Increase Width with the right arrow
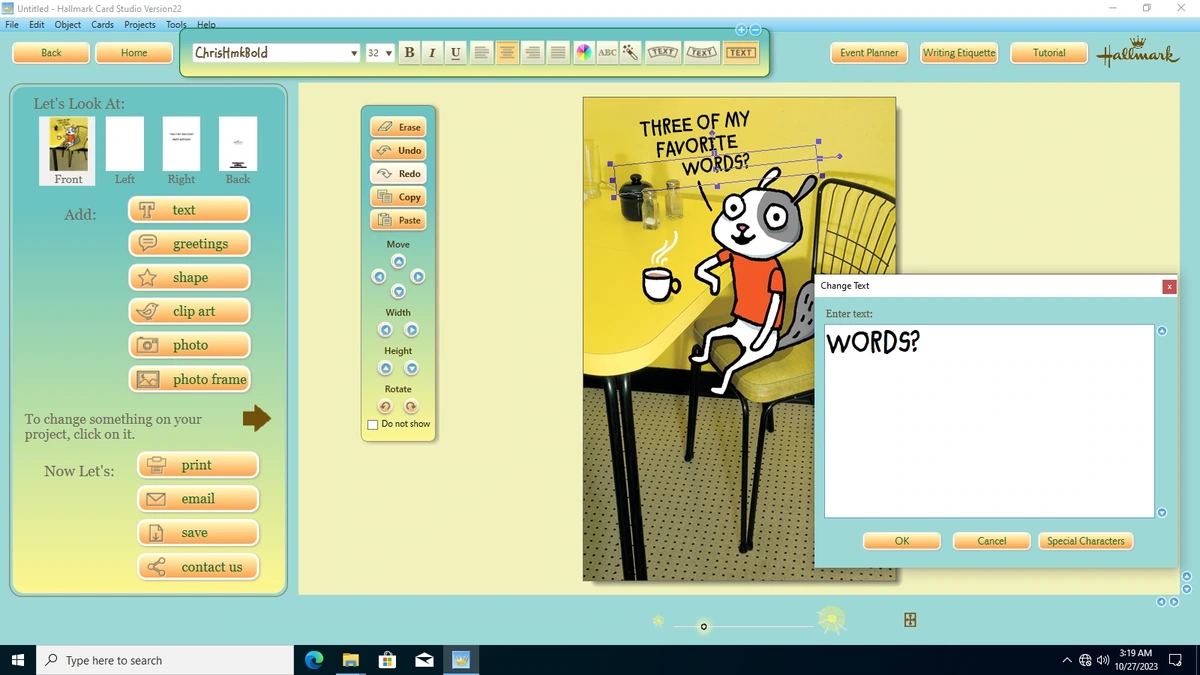The height and width of the screenshot is (675, 1200). 410,330
